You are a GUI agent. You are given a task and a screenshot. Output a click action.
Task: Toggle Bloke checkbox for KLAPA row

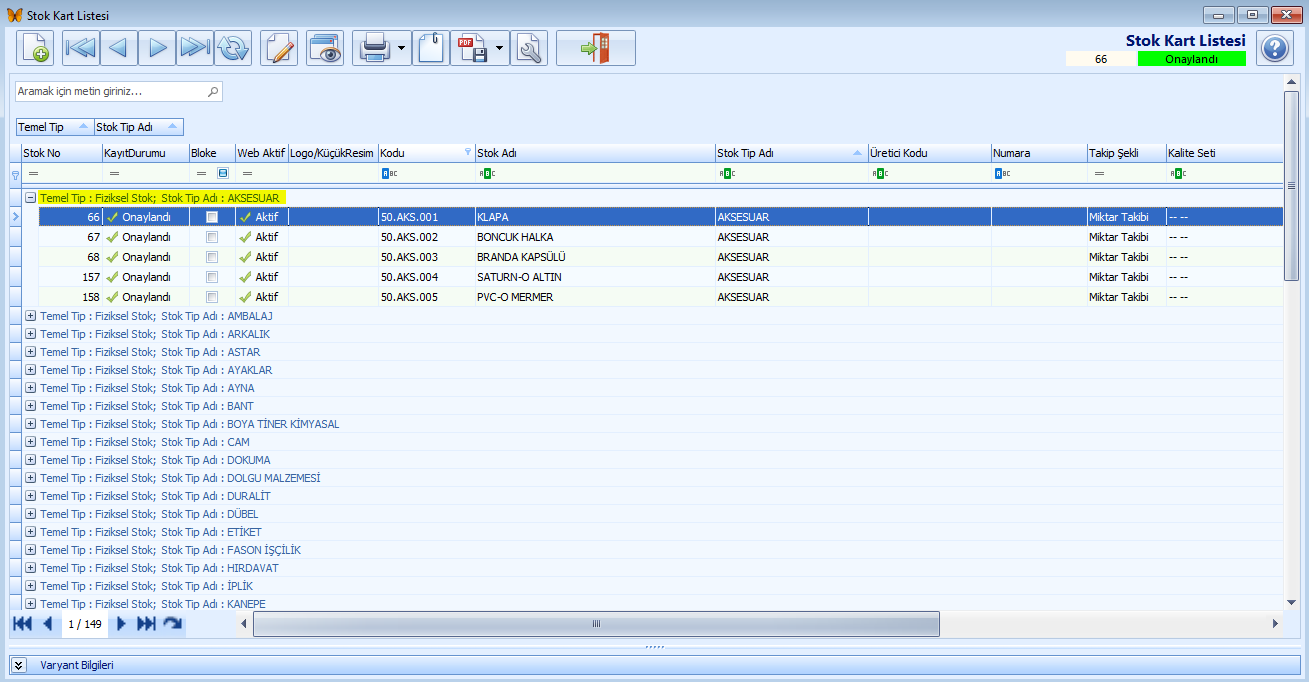(x=212, y=217)
